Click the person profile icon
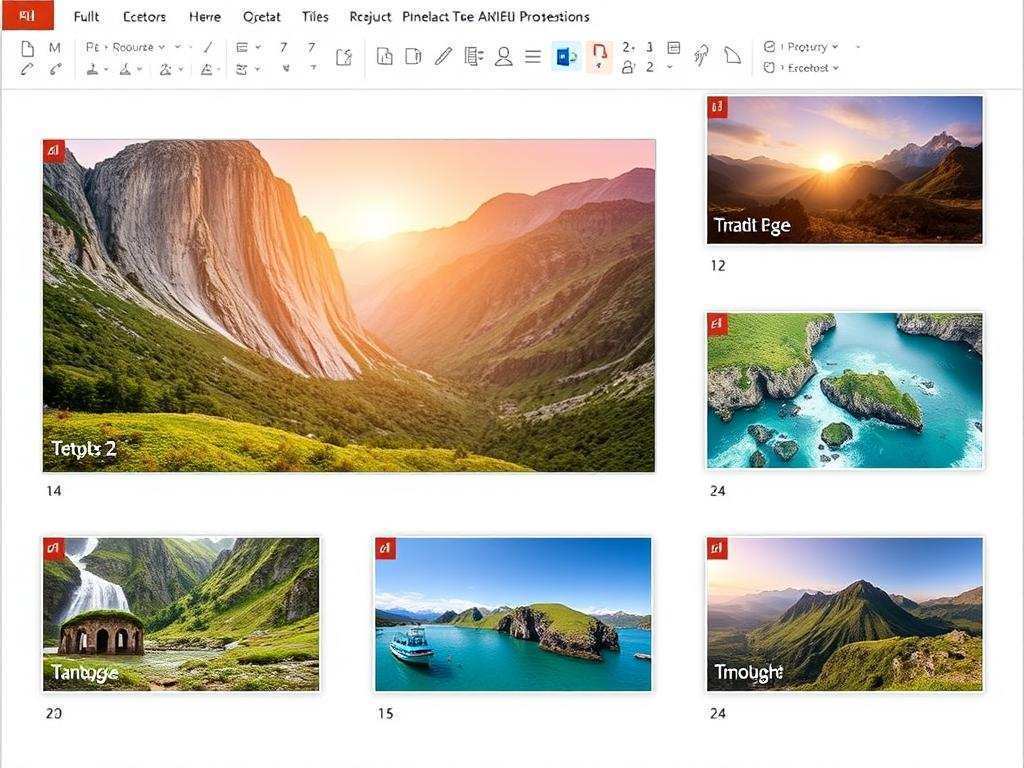The width and height of the screenshot is (1024, 768). (x=504, y=57)
